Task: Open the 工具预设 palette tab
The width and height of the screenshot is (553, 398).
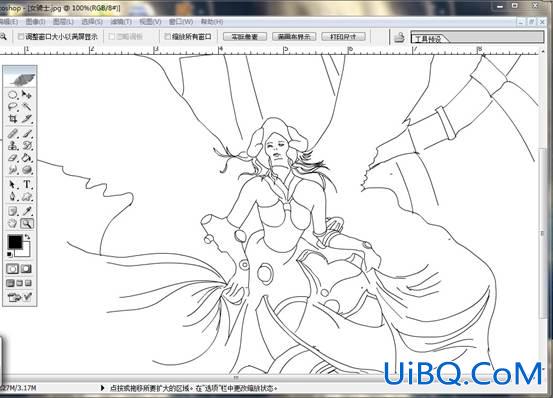Action: point(428,38)
